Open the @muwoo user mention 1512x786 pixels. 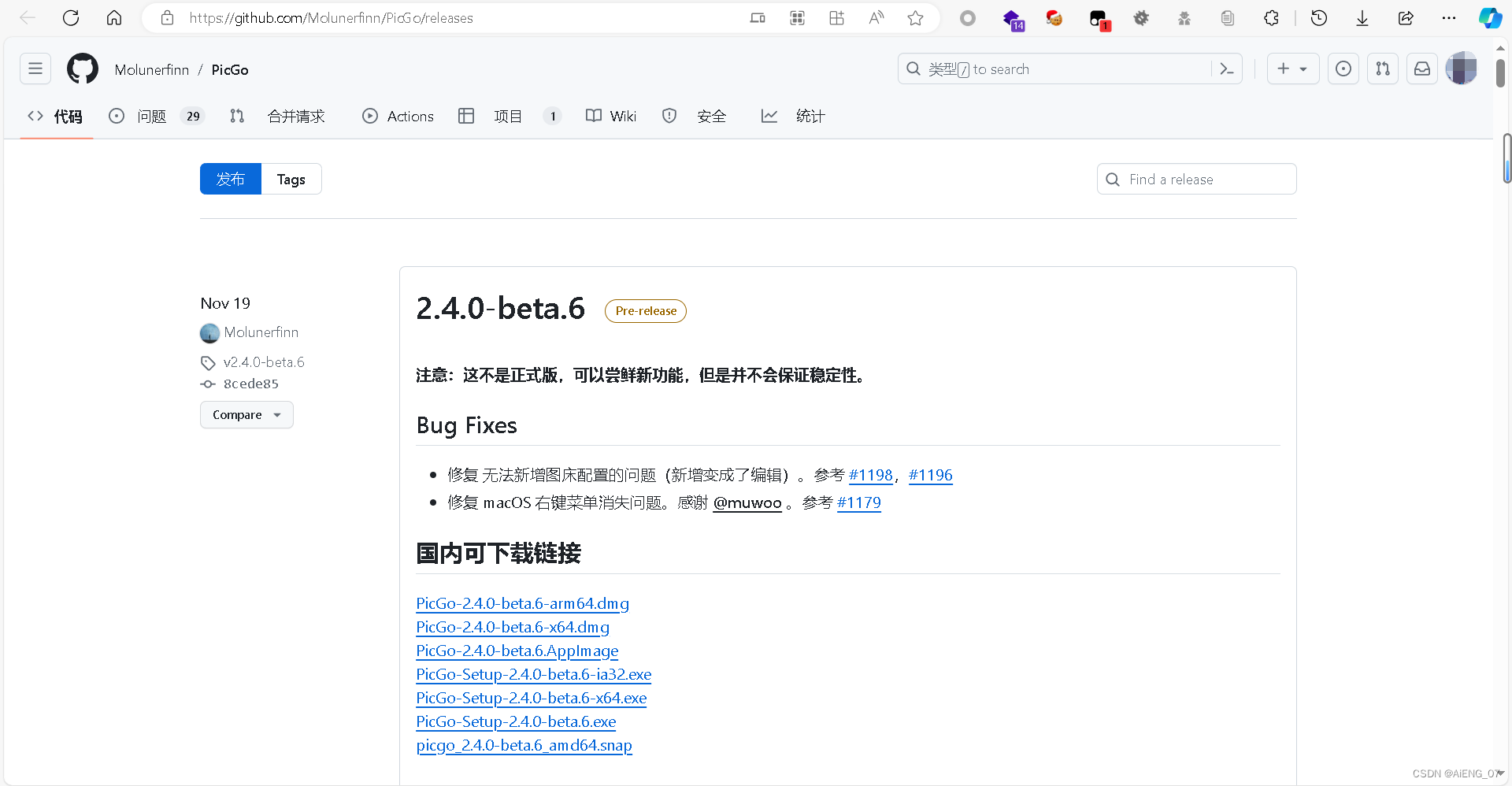pyautogui.click(x=747, y=502)
